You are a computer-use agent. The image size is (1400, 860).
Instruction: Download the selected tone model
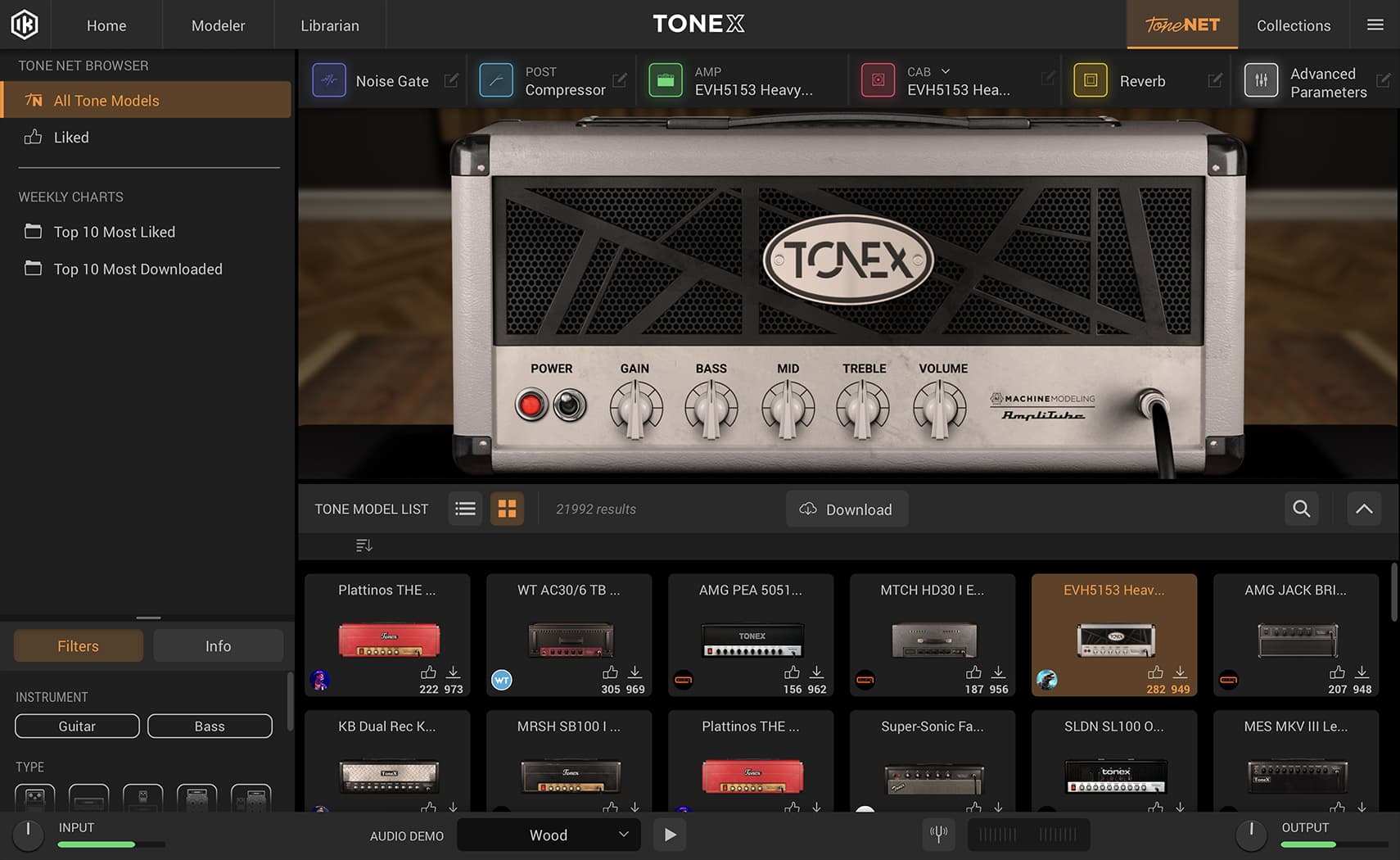(x=847, y=509)
